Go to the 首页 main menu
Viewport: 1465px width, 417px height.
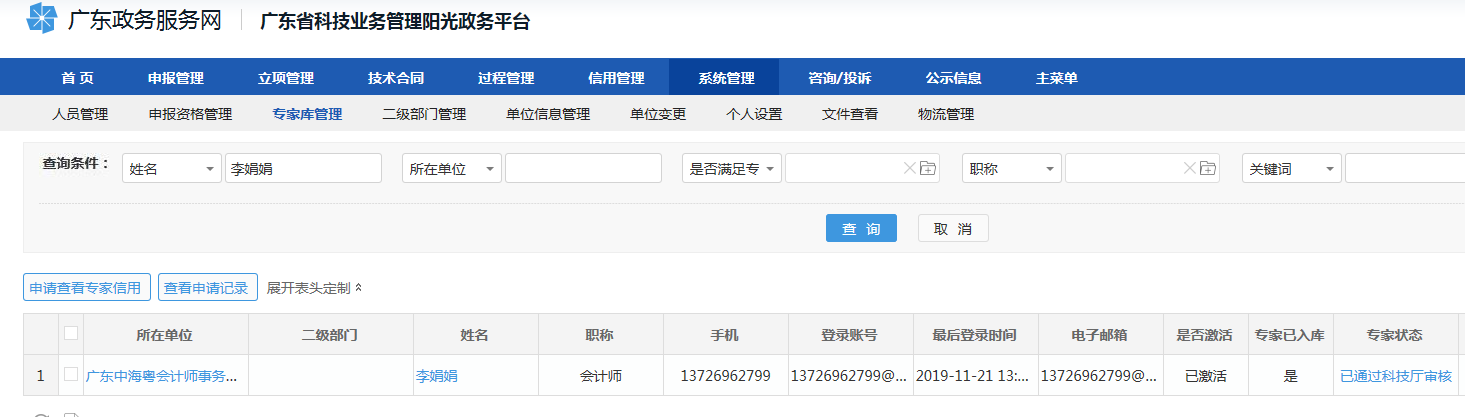pos(78,78)
